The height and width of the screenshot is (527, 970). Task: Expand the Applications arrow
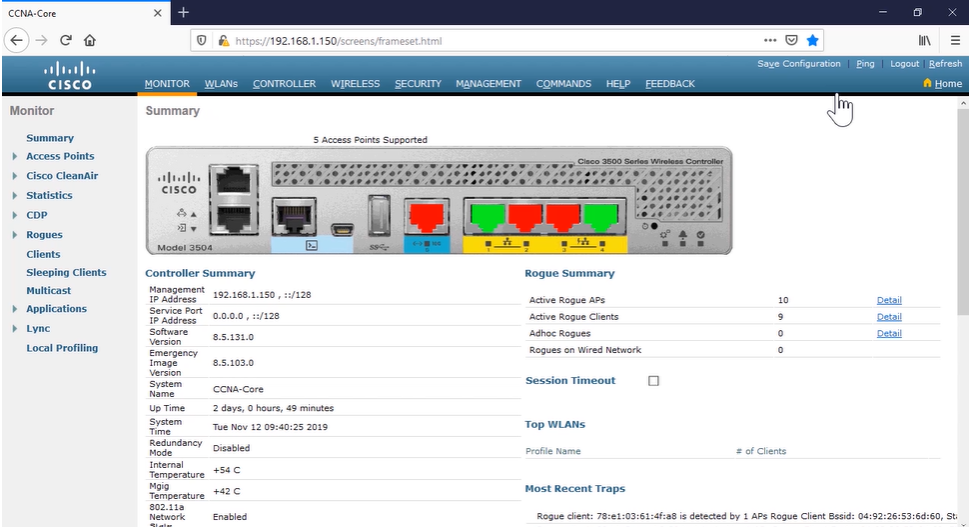tap(15, 309)
